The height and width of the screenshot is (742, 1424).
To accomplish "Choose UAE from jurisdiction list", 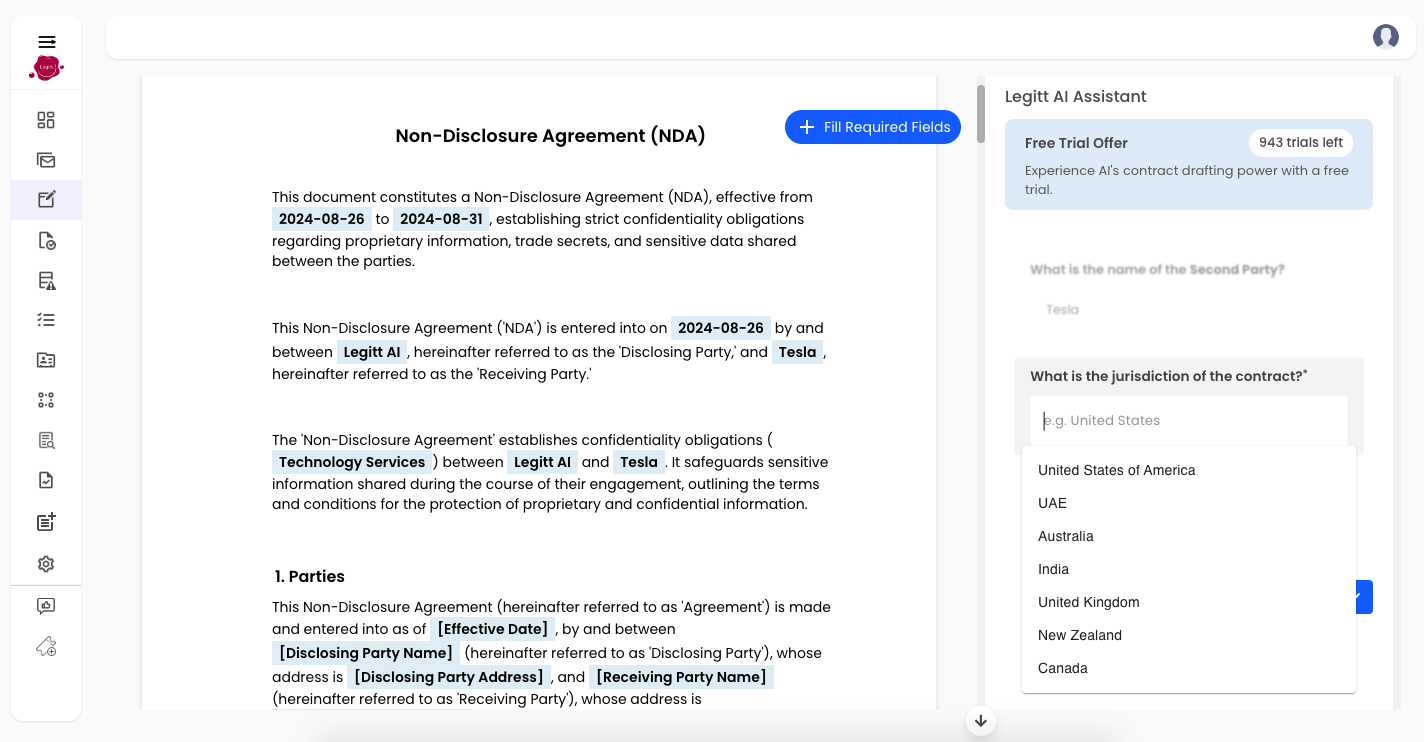I will 1052,503.
